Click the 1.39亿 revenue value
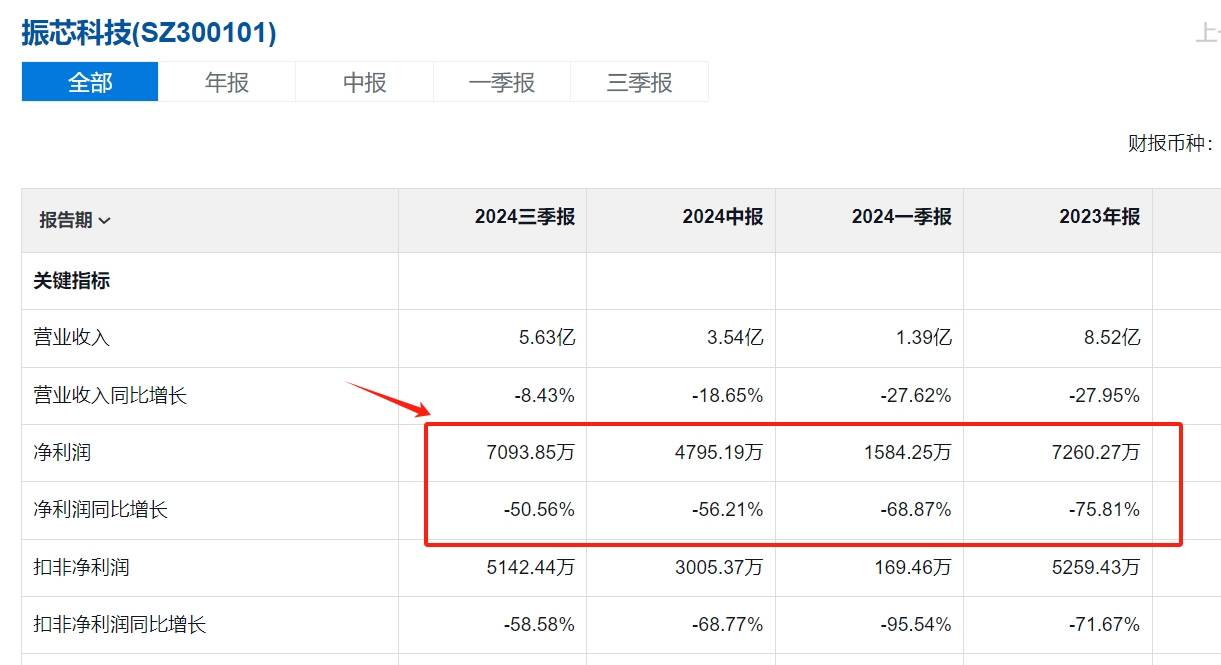 923,338
